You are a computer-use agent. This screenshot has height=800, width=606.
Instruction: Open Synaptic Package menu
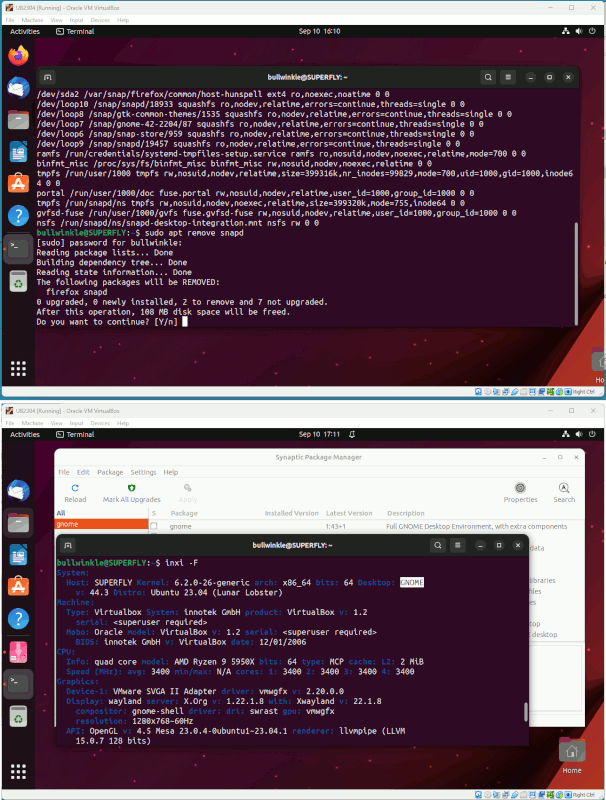click(110, 472)
